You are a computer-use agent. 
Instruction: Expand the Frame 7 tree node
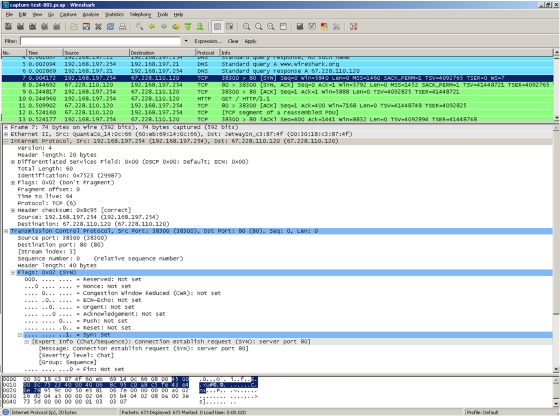pyautogui.click(x=6, y=127)
